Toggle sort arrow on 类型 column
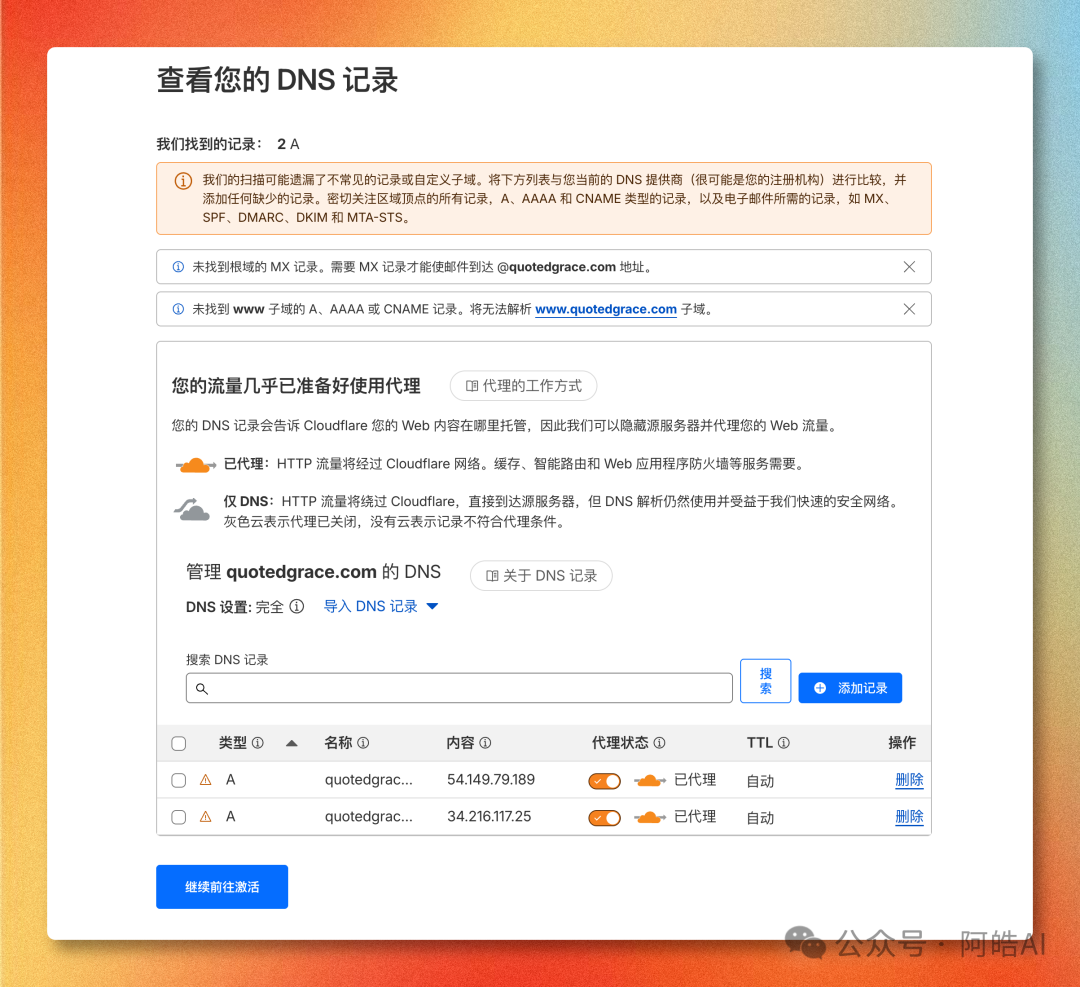Screen dimensions: 1080x987 pyautogui.click(x=291, y=743)
